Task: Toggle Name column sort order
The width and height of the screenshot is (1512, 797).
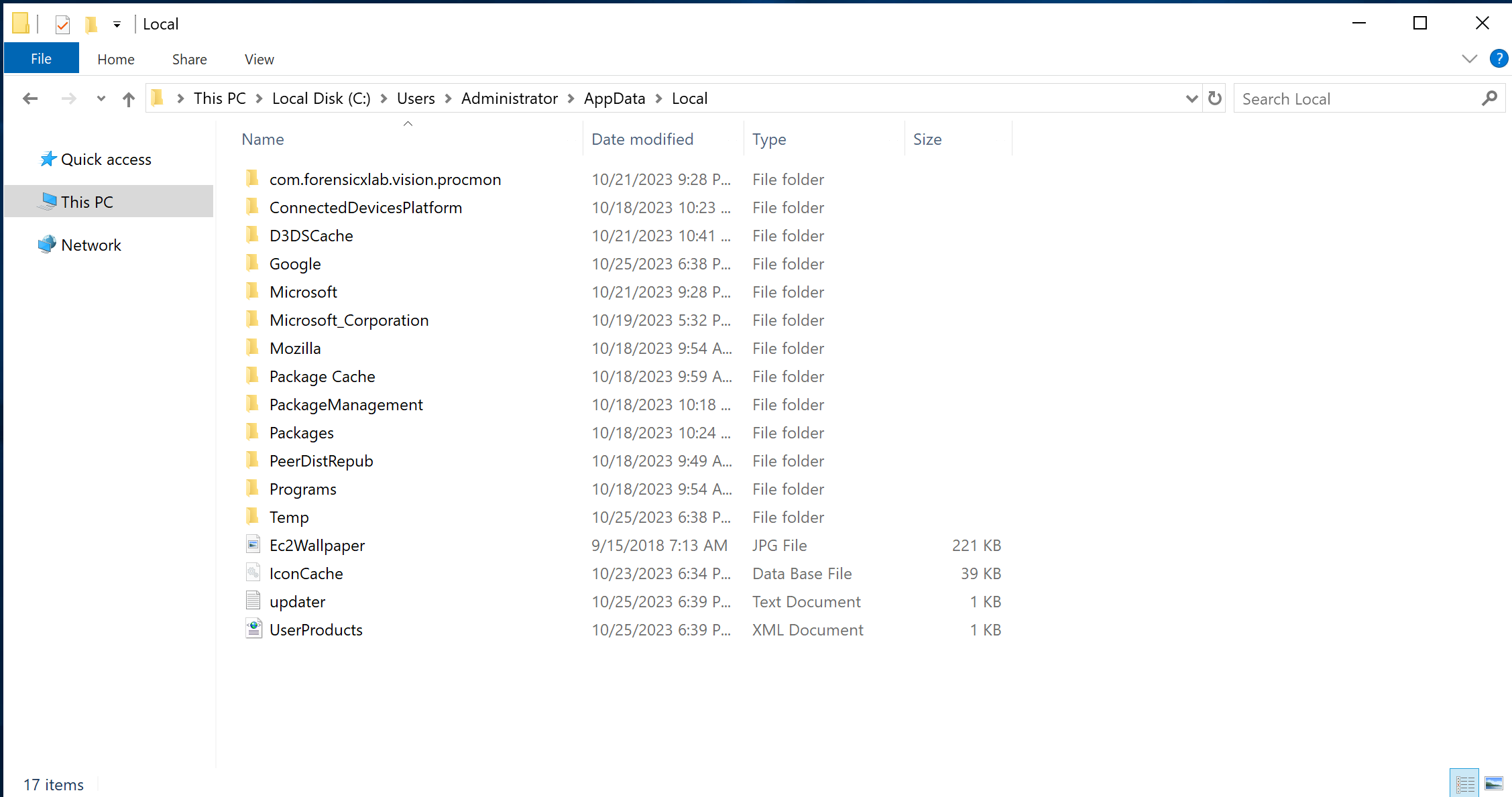Action: point(262,139)
